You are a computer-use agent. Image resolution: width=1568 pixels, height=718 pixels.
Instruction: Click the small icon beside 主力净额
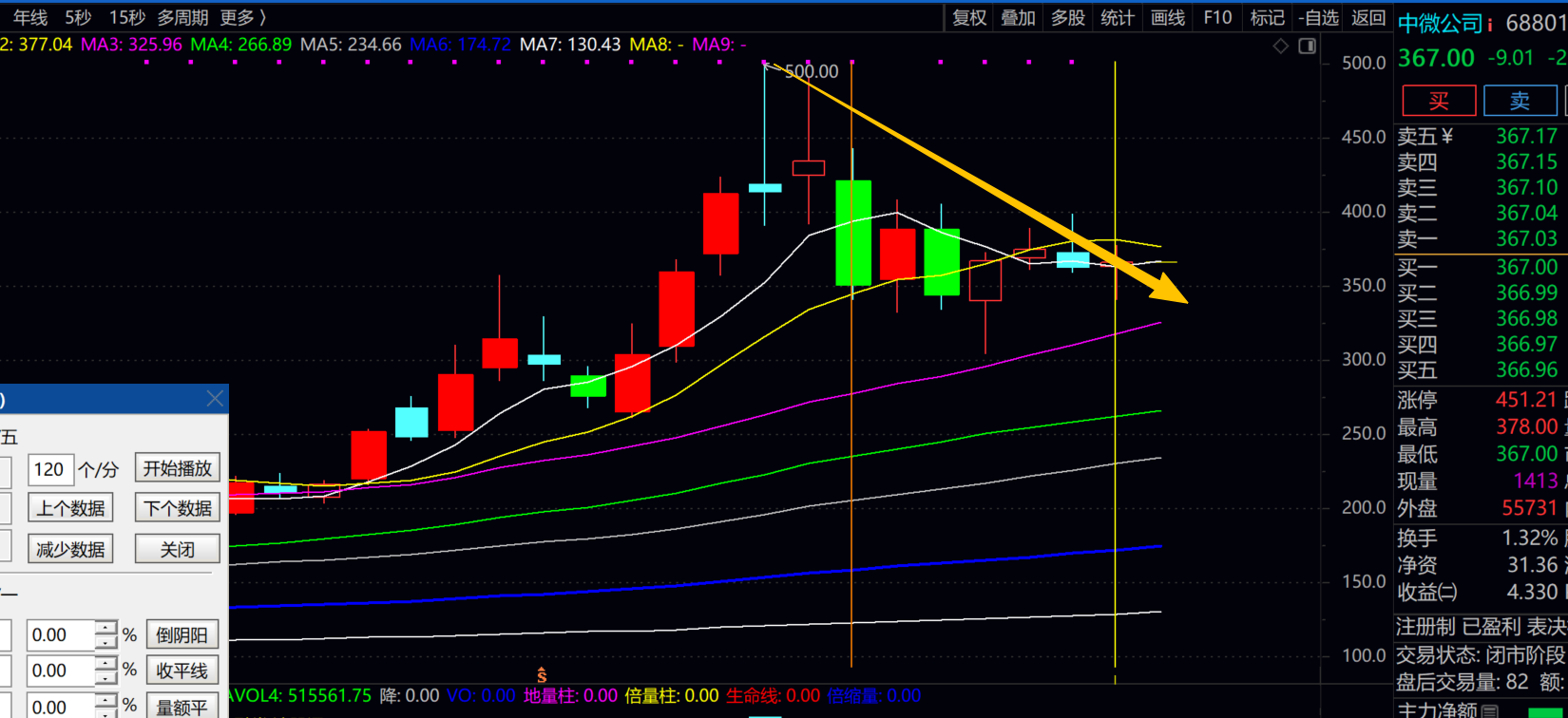click(x=1490, y=710)
